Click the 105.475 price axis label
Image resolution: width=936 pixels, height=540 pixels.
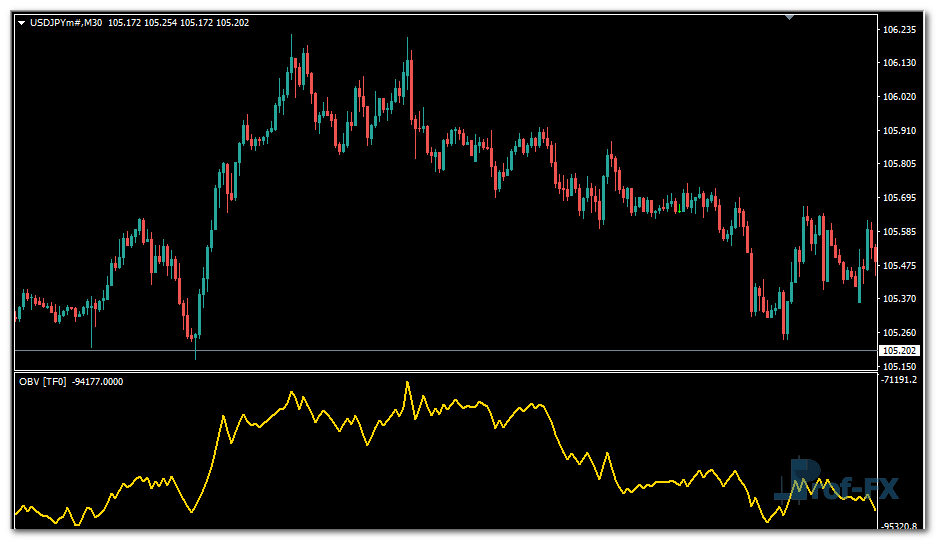tap(900, 266)
